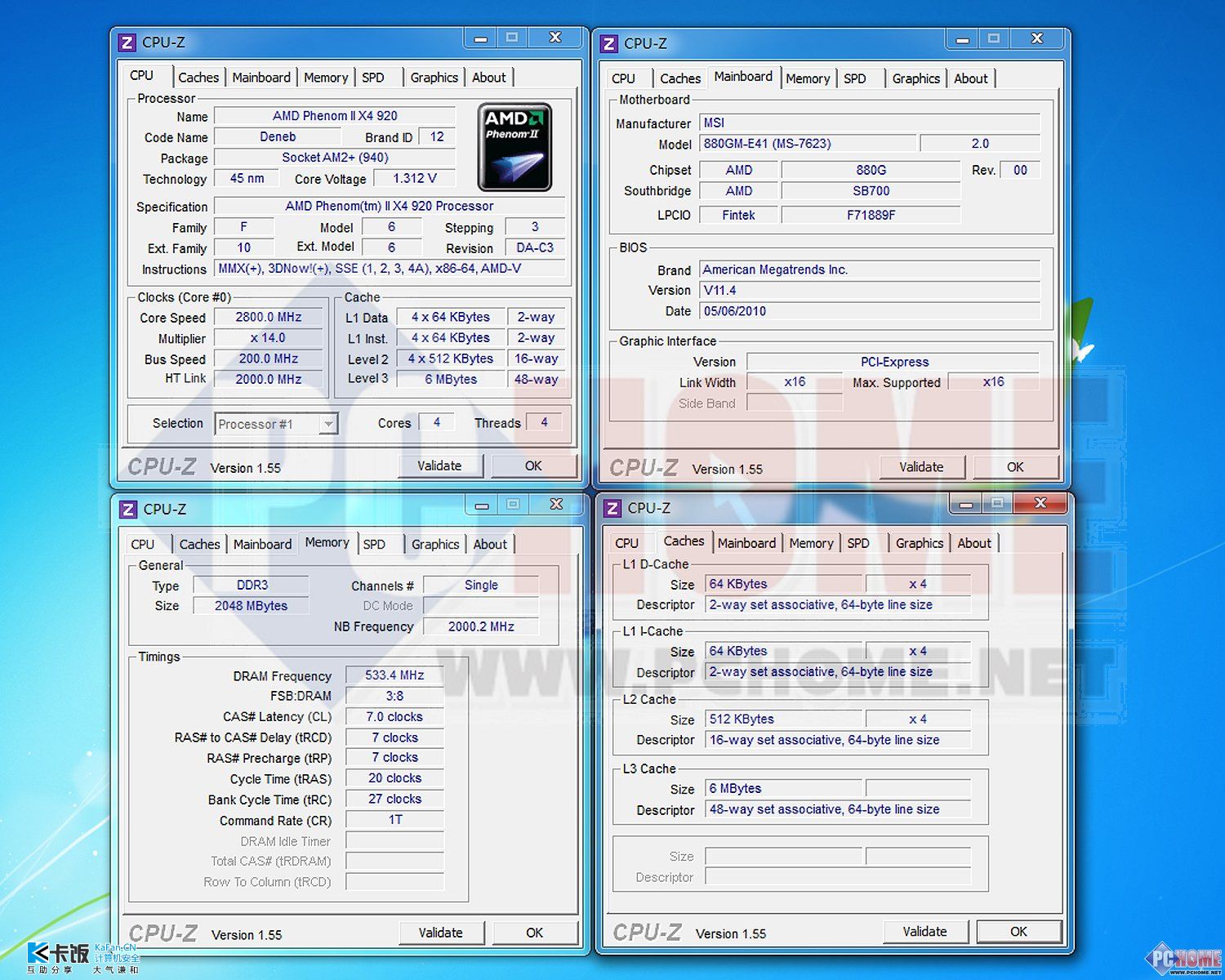Open the Processor #1 selection dropdown
Screen dimensions: 1225x980
[327, 424]
